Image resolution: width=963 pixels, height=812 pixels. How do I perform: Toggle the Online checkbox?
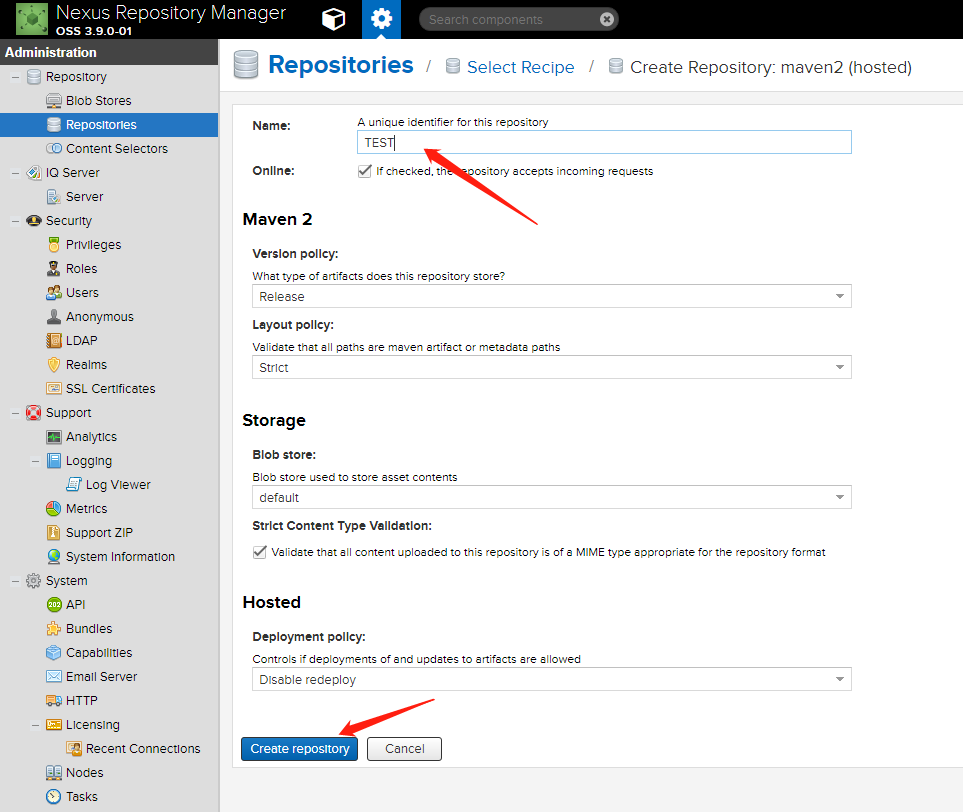coord(364,171)
